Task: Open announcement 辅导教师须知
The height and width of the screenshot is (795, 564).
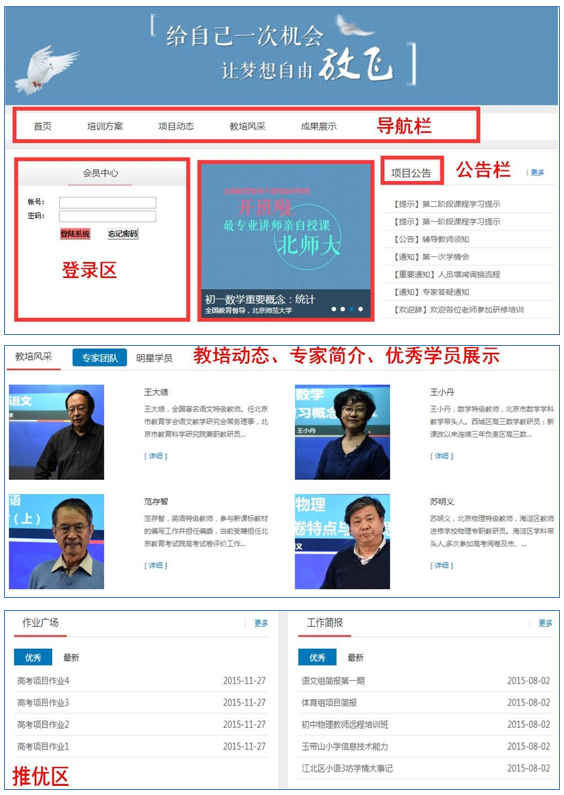Action: point(432,239)
